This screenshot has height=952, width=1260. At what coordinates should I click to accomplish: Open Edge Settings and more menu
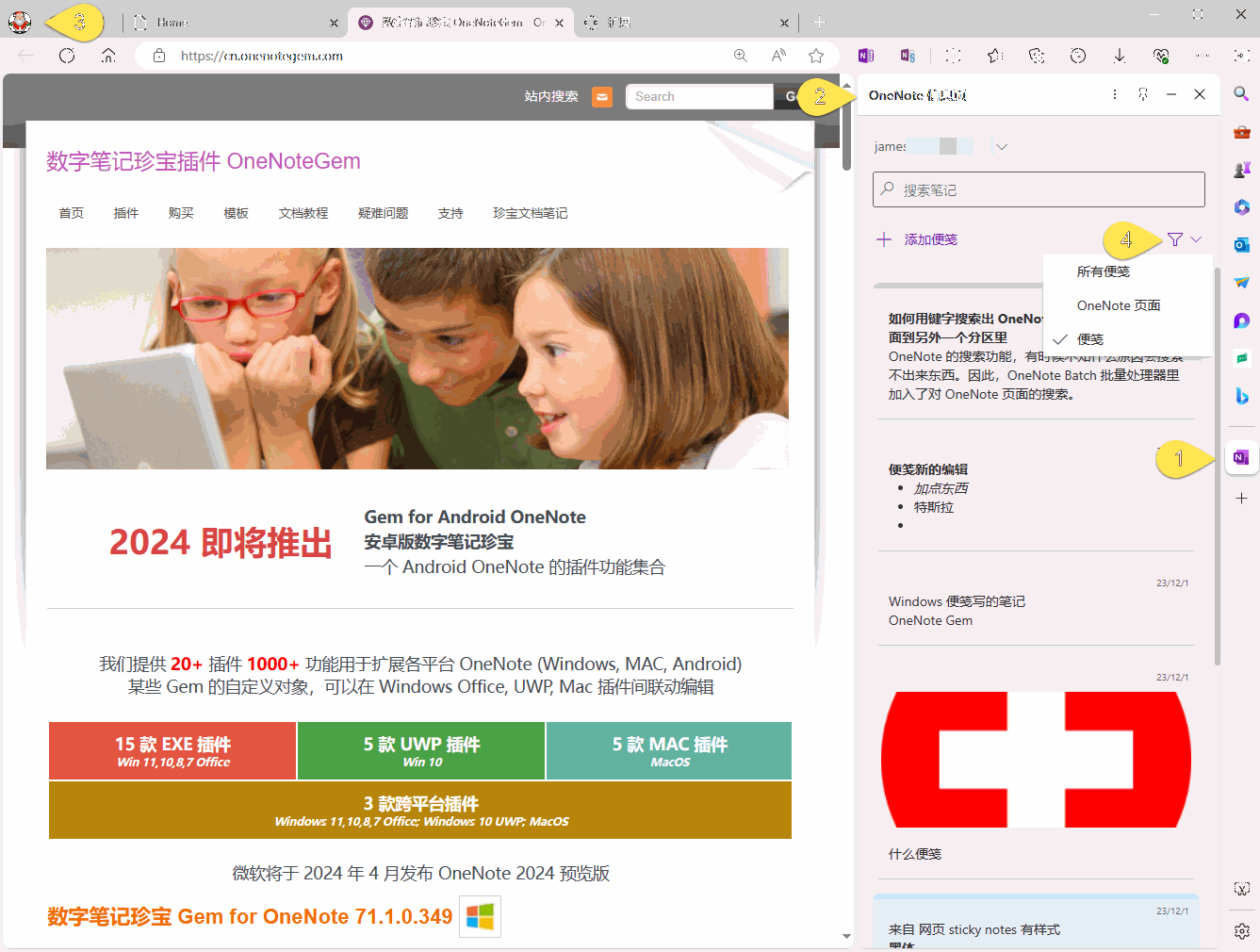coord(1202,56)
